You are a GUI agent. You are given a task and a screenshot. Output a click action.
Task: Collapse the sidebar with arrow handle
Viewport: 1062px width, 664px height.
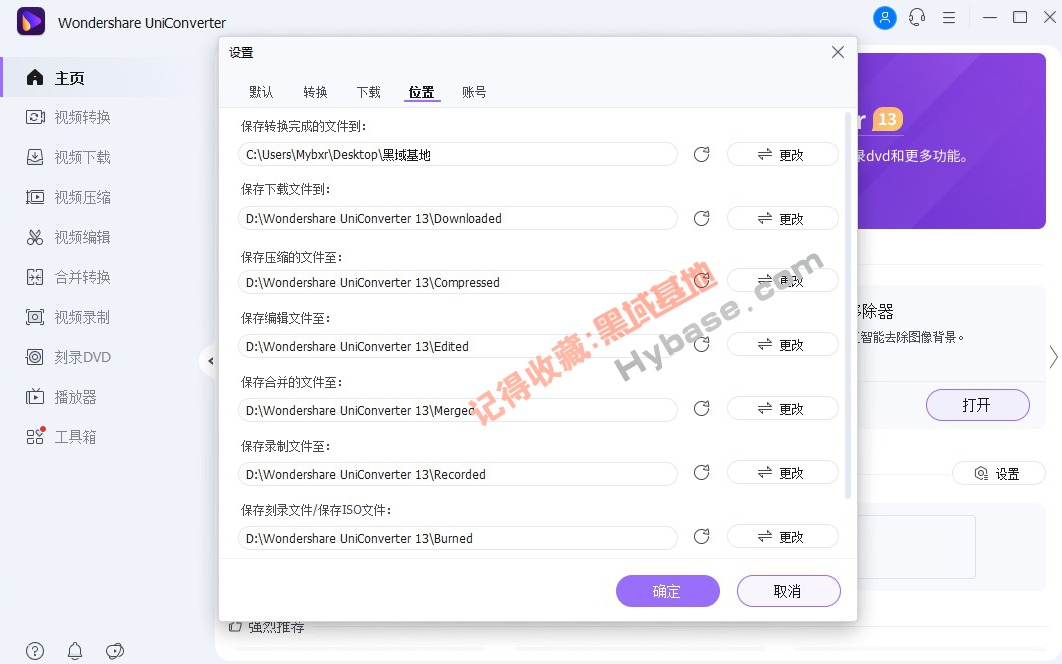tap(210, 361)
